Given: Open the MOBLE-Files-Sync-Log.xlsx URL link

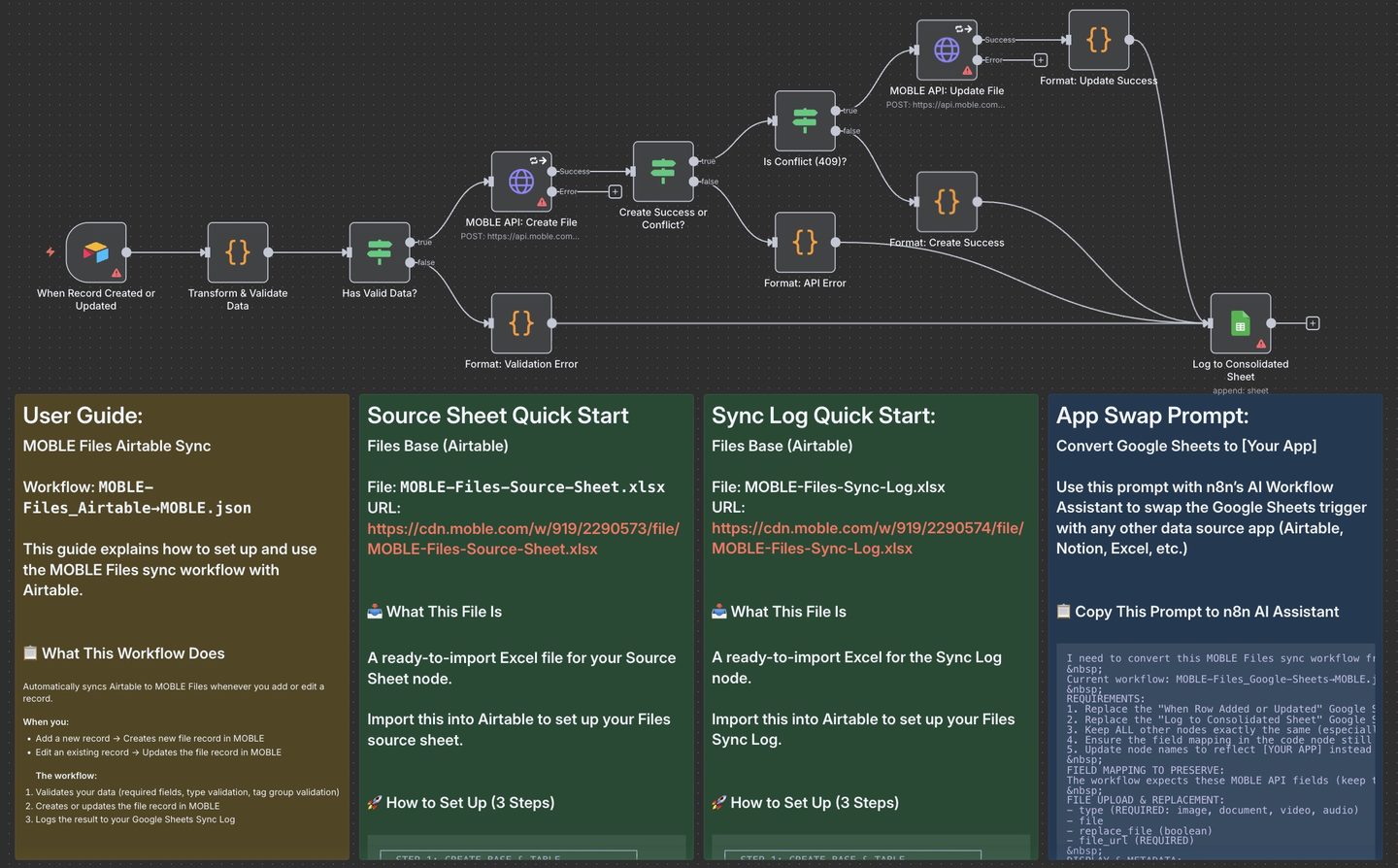Looking at the screenshot, I should point(867,539).
